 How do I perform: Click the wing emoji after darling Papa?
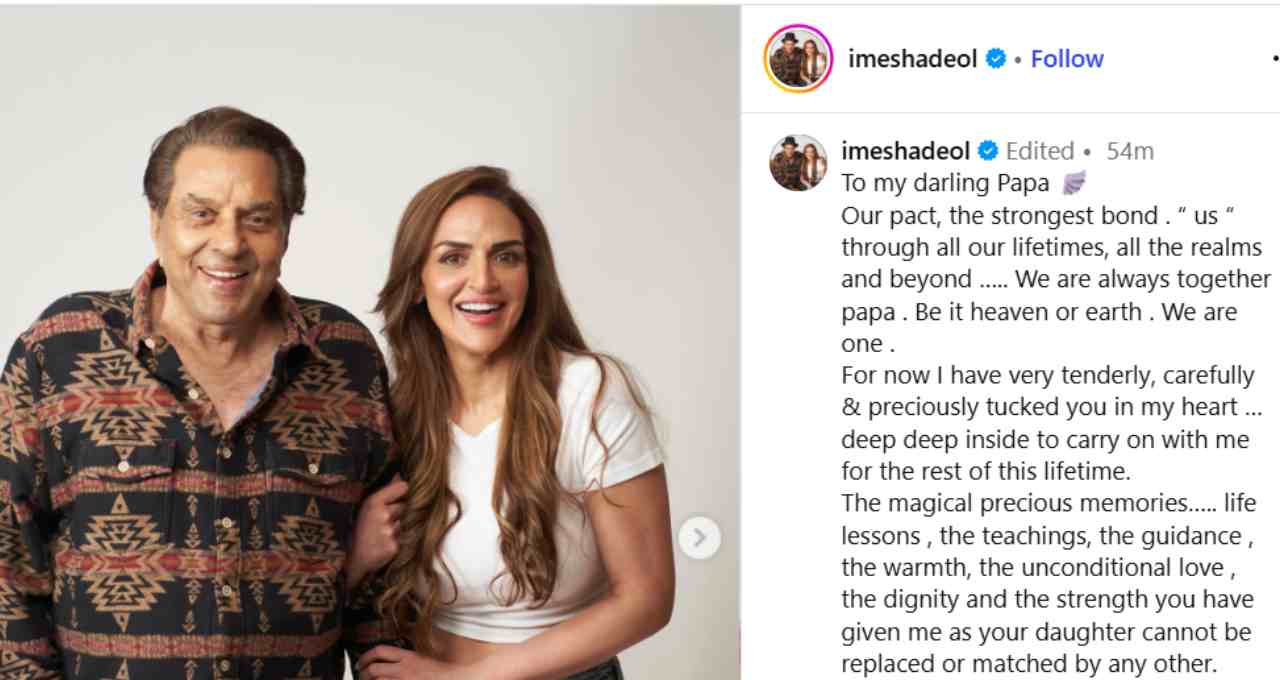[1073, 183]
